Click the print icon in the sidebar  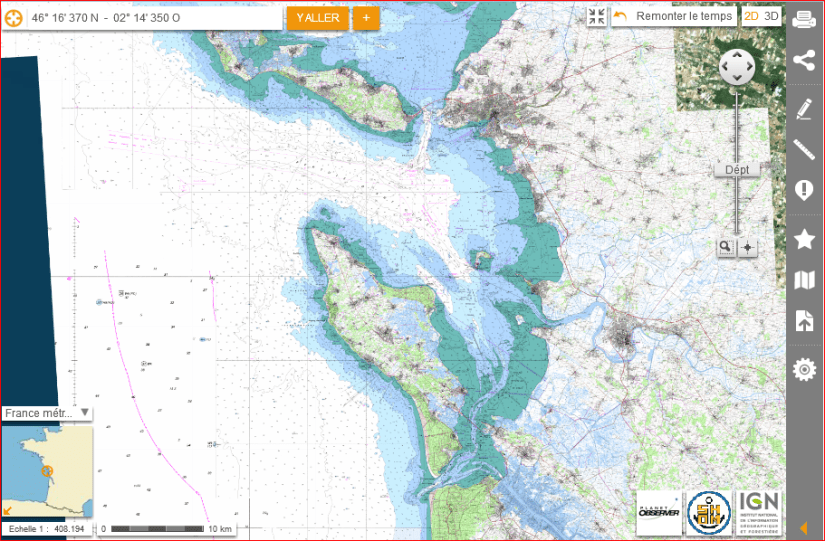point(804,19)
